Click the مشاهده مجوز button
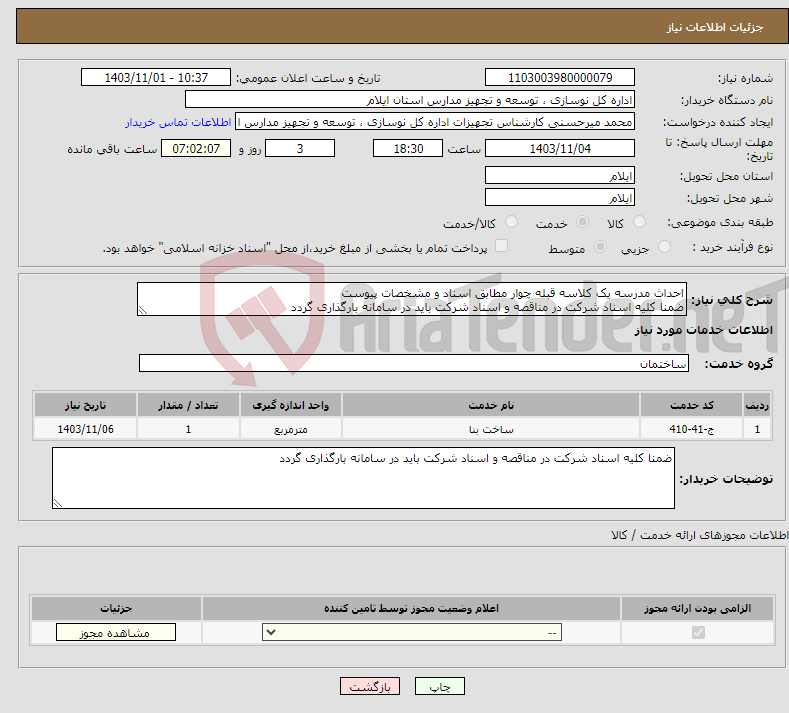Image resolution: width=789 pixels, height=713 pixels. (x=116, y=632)
